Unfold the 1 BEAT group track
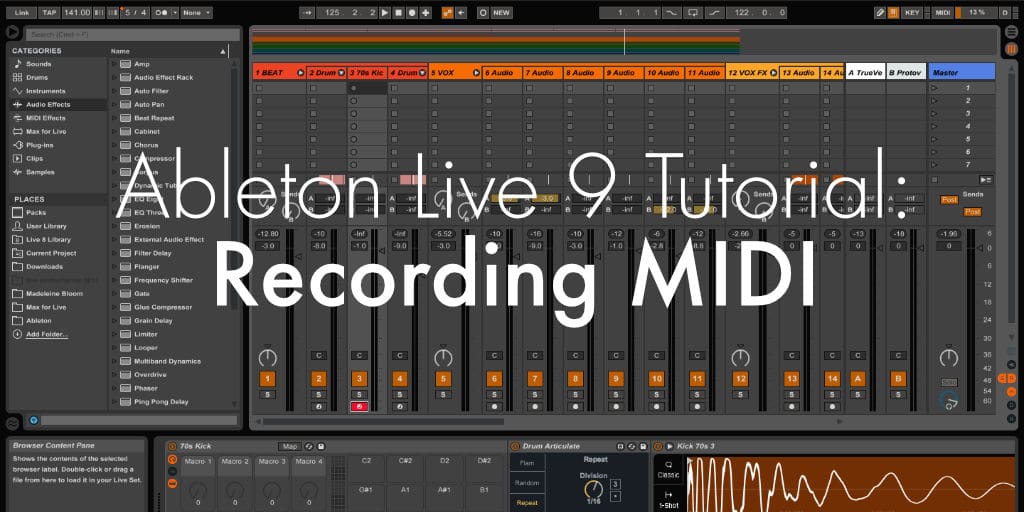Screen dimensions: 1024x512 [300, 73]
